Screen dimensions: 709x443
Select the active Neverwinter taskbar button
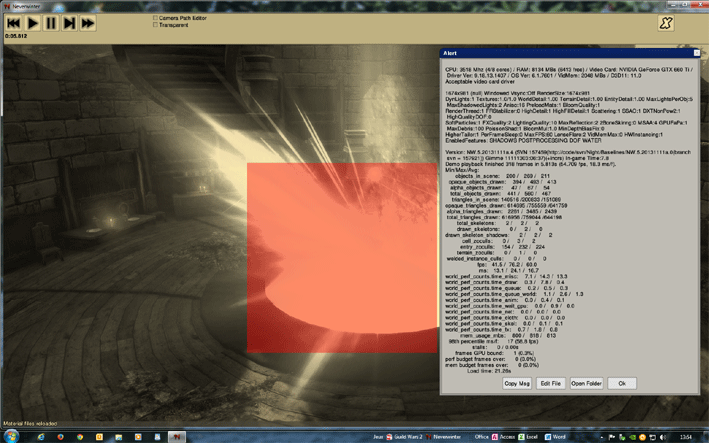(177, 437)
